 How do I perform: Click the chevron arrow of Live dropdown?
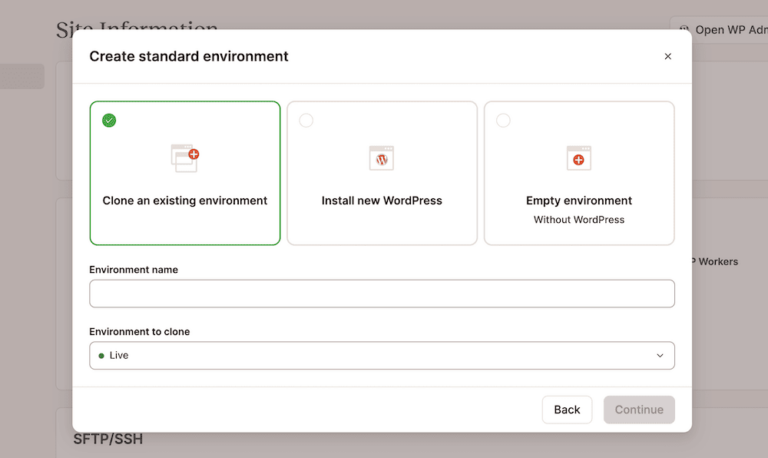point(660,356)
